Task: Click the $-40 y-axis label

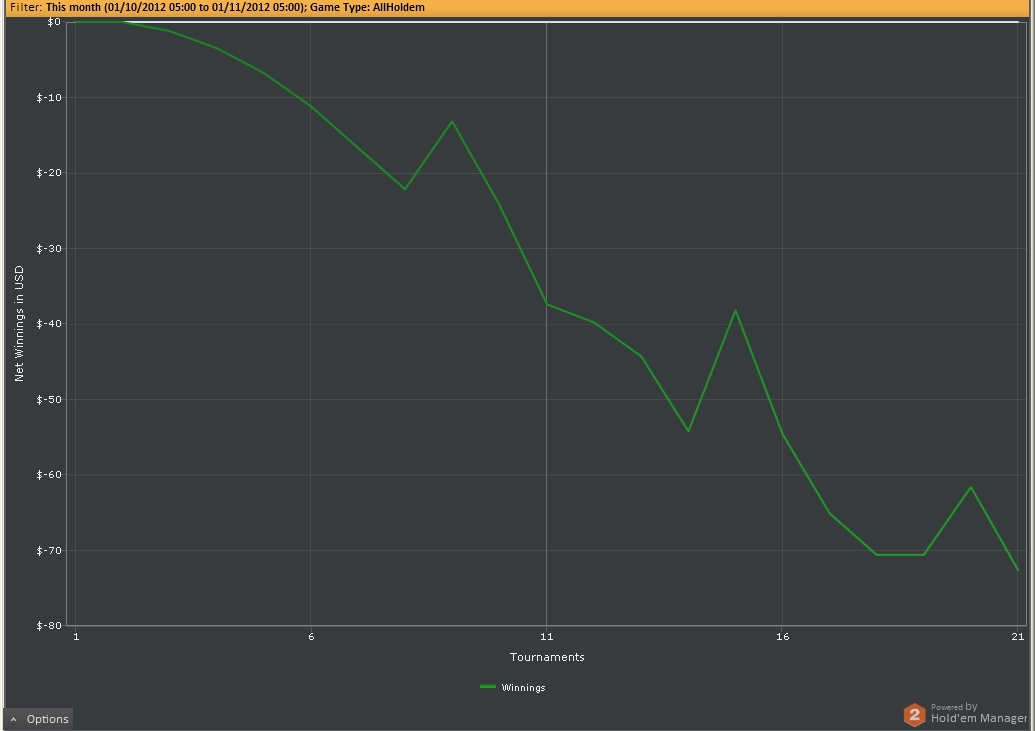Action: [x=48, y=324]
